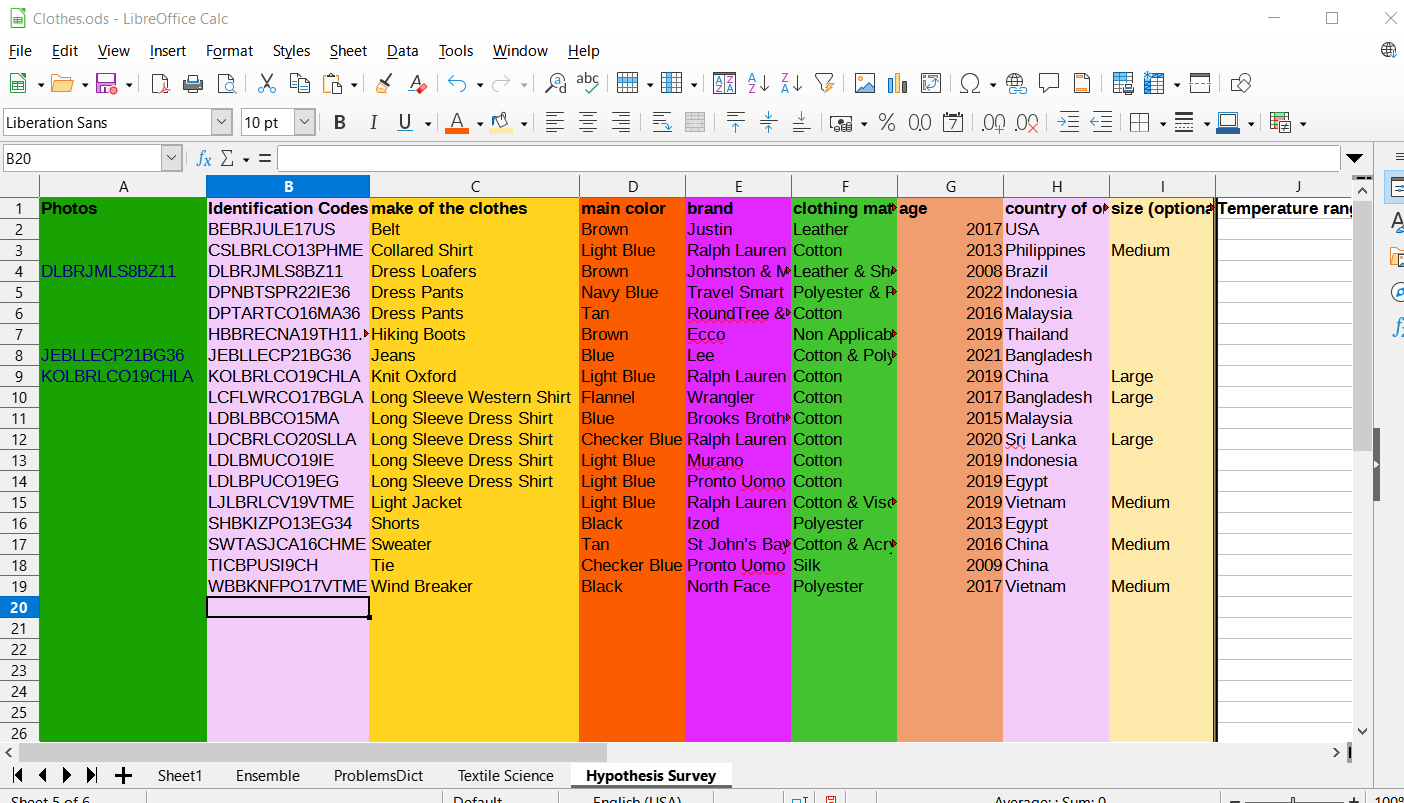Viewport: 1404px width, 803px height.
Task: Open the Sort dialog icon
Action: pyautogui.click(x=724, y=84)
